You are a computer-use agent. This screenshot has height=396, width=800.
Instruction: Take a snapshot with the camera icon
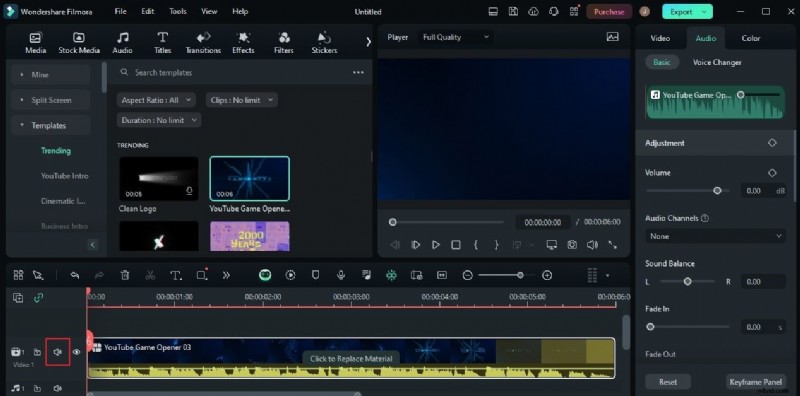pyautogui.click(x=572, y=245)
